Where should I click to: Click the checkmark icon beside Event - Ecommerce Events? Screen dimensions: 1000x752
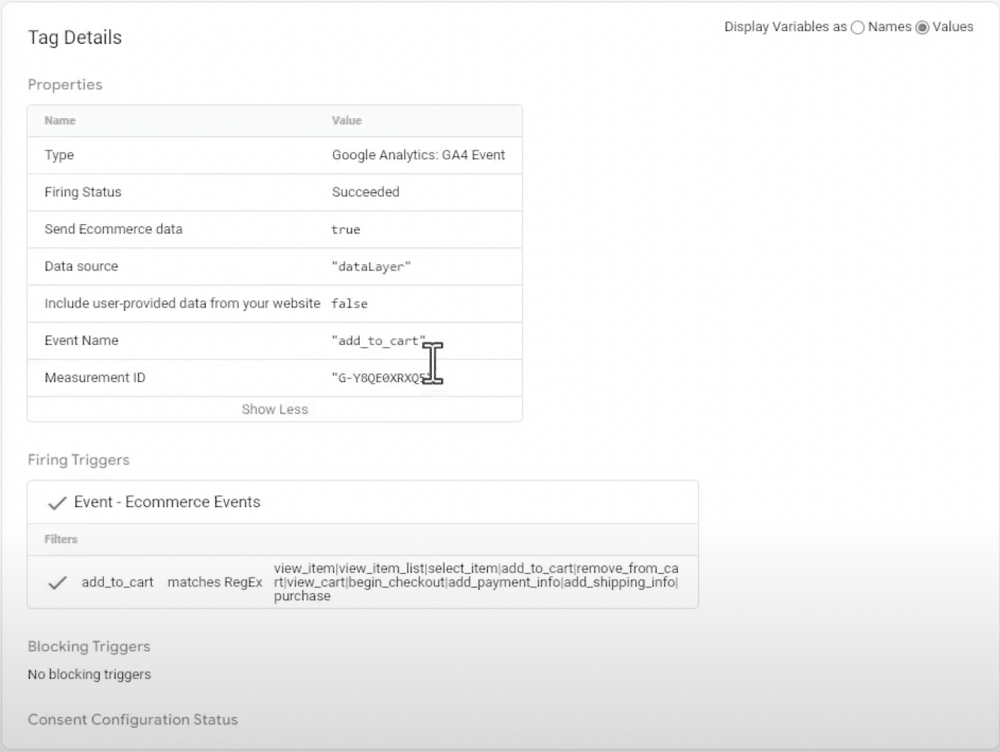click(x=57, y=502)
